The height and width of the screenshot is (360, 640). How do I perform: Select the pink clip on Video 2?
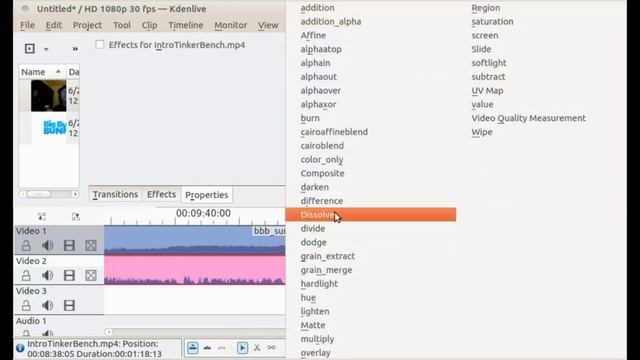[195, 270]
